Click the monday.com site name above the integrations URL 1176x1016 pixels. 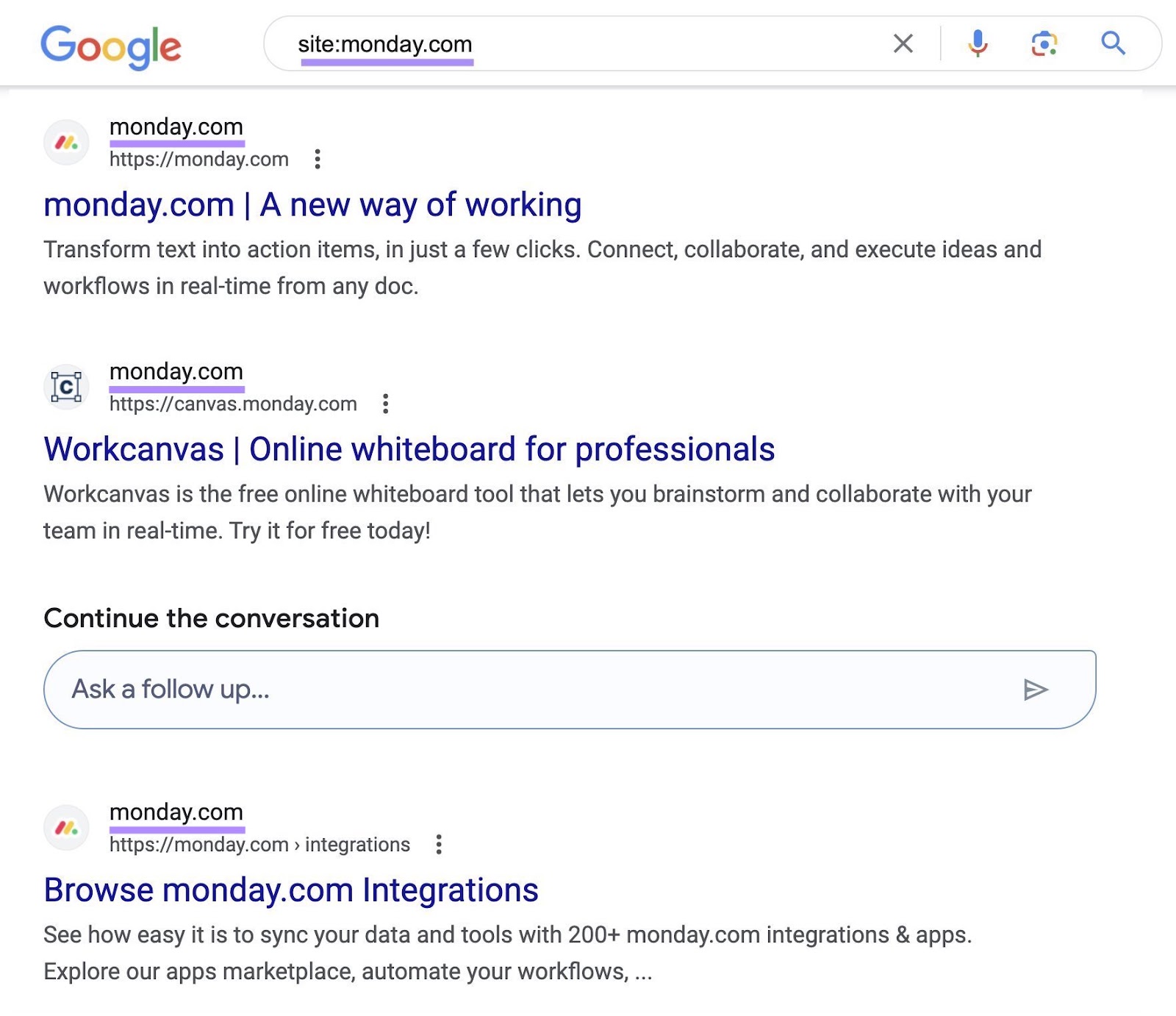[176, 812]
